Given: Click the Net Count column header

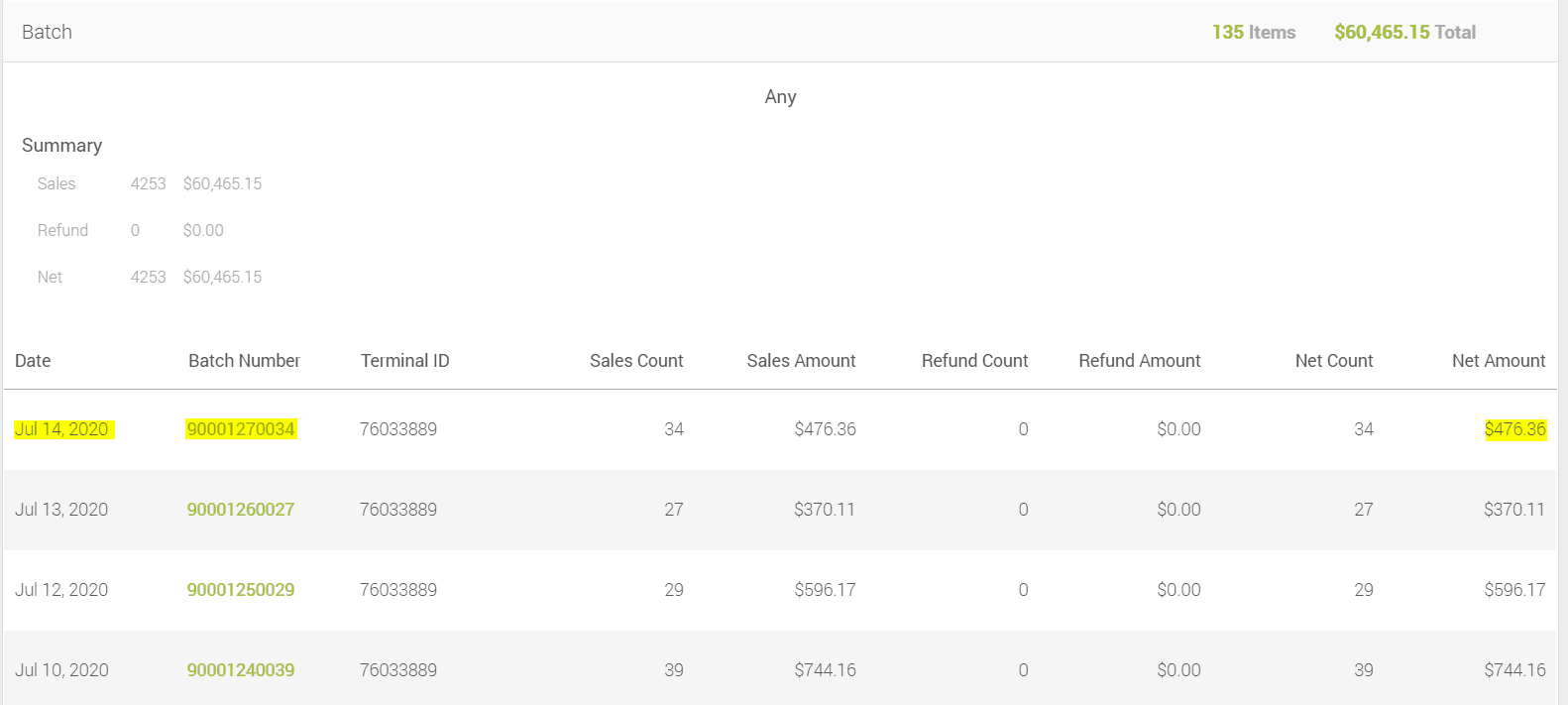Looking at the screenshot, I should click(x=1333, y=361).
